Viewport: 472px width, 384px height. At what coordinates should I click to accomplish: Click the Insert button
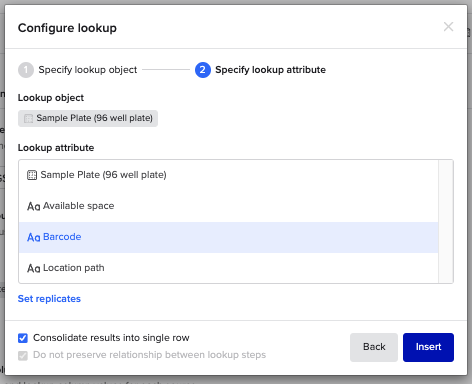[428, 347]
